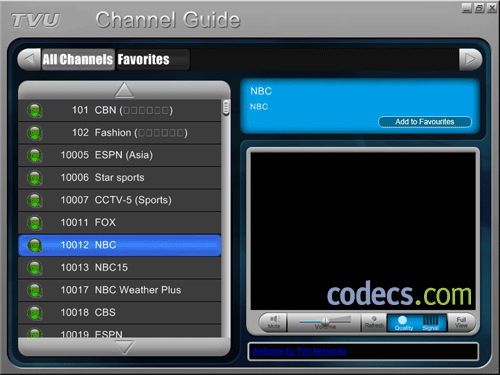This screenshot has height=375, width=500.
Task: Open Welcome to TVU Networks link
Action: (299, 351)
